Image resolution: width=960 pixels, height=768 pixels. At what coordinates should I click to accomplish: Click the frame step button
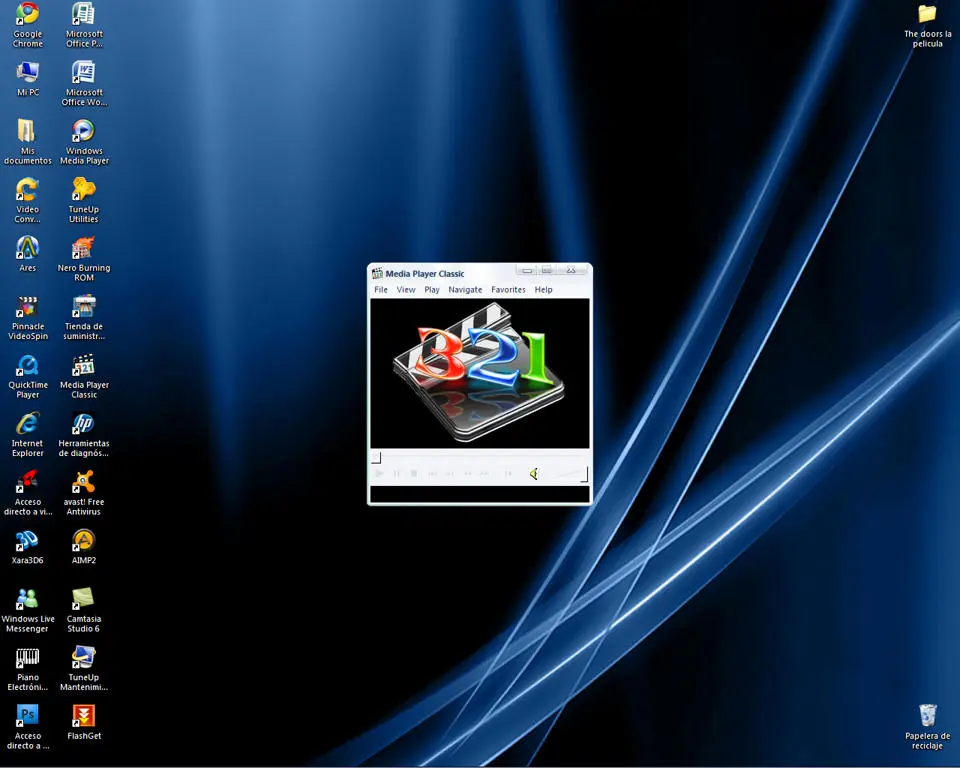click(x=508, y=473)
